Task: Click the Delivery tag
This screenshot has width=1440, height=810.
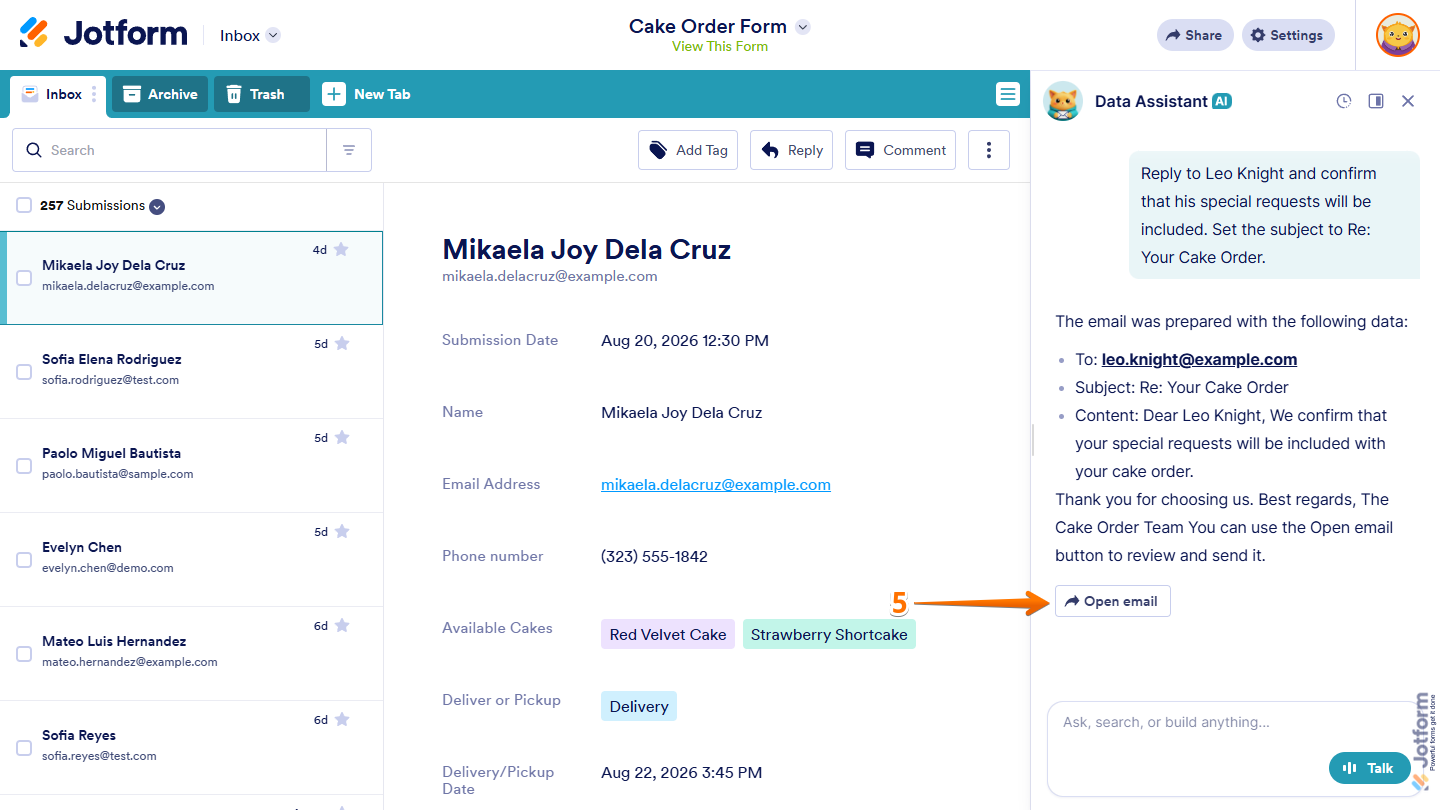Action: coord(639,706)
